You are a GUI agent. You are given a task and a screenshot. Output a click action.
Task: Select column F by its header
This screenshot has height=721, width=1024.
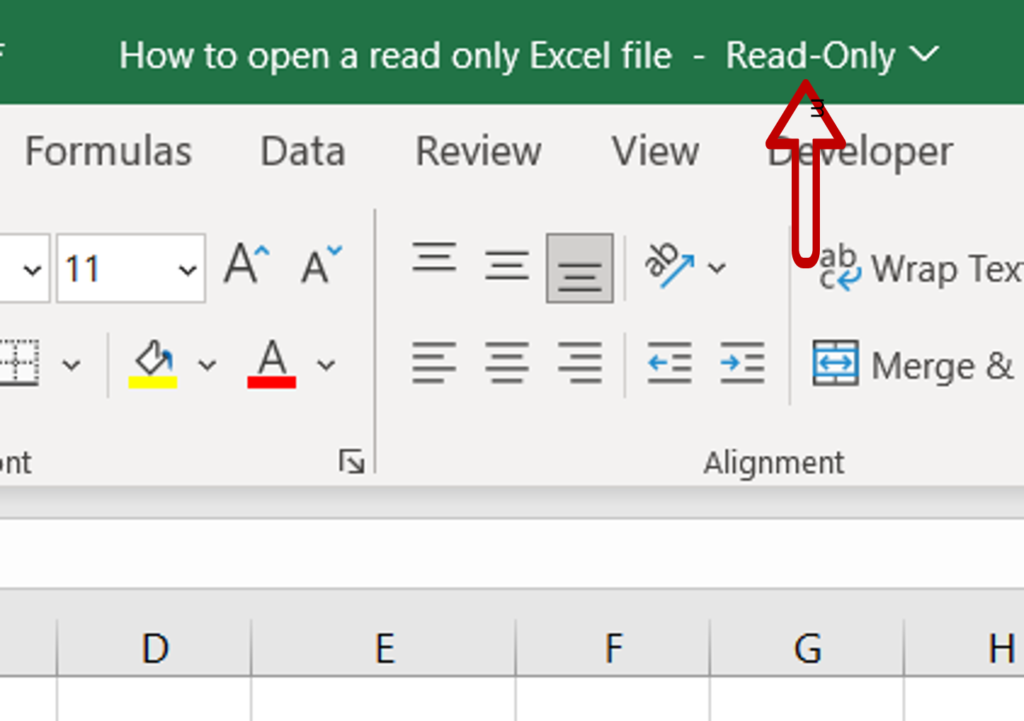click(612, 648)
